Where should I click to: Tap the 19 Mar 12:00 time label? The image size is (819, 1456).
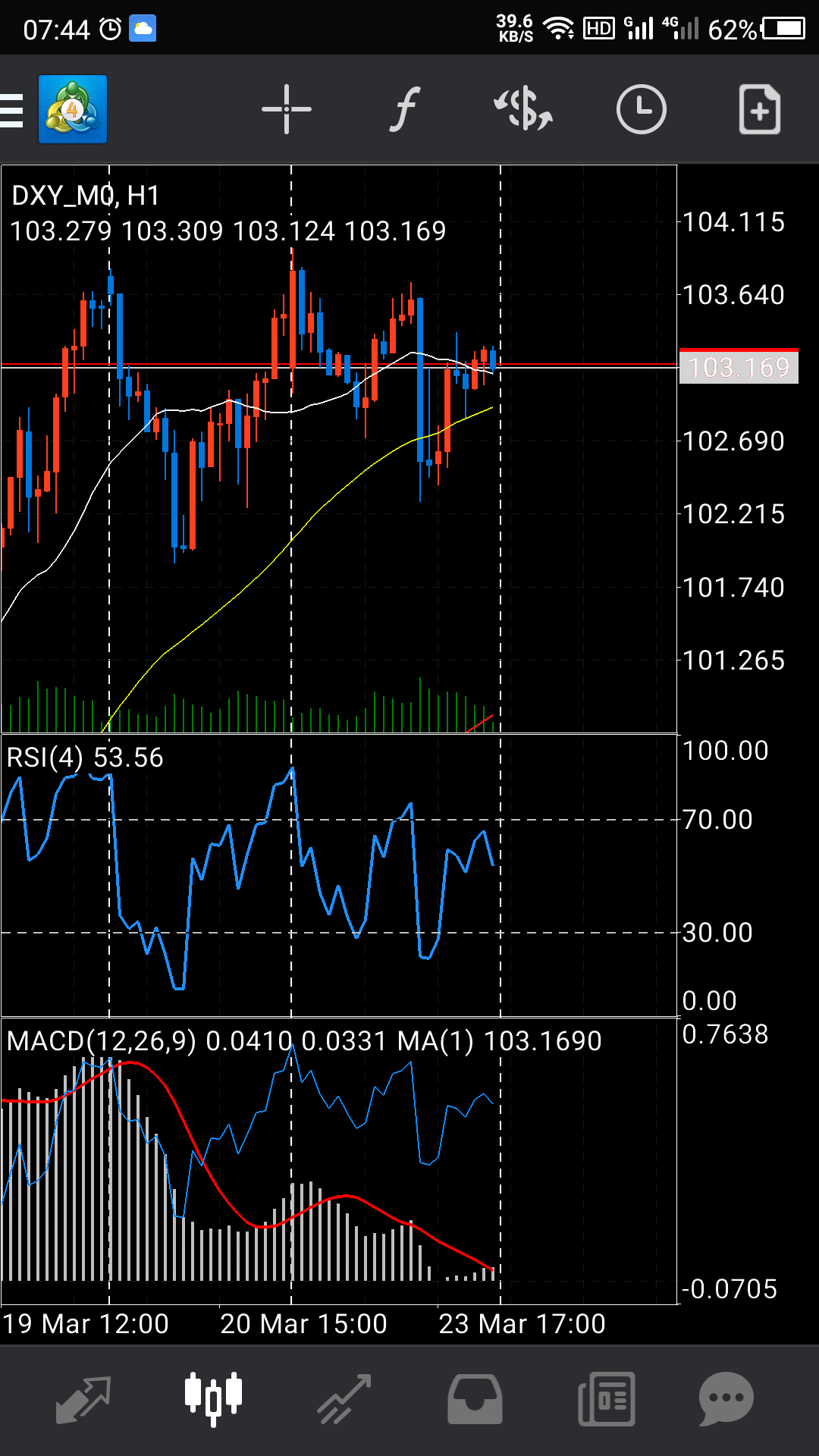[86, 1324]
